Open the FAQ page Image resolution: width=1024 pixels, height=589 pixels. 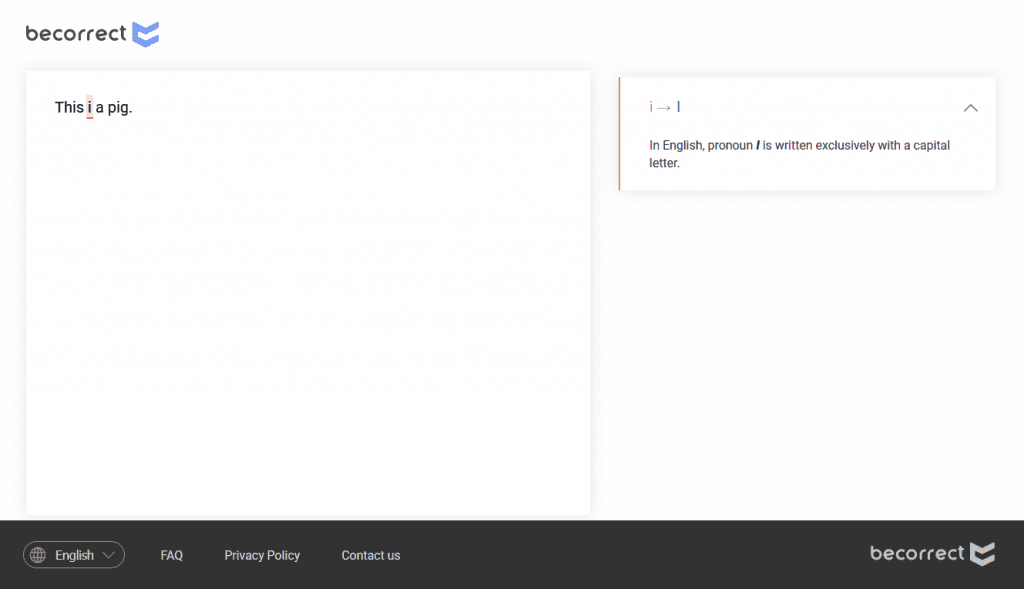pyautogui.click(x=171, y=555)
